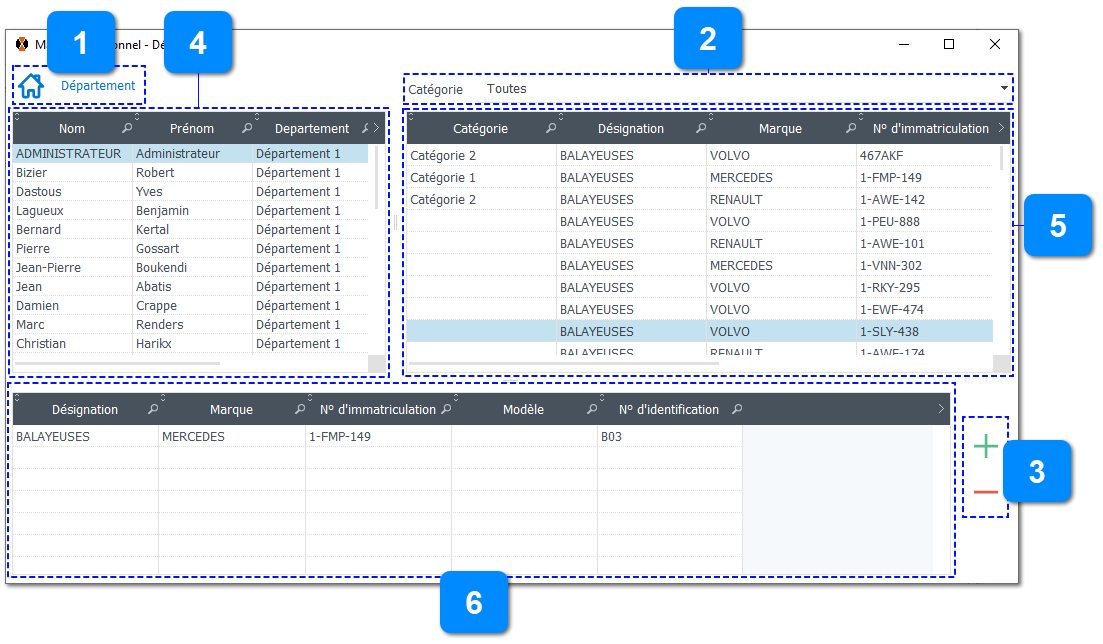1103x644 pixels.
Task: Click search icon in Marque column, vehicle list
Action: coord(851,129)
